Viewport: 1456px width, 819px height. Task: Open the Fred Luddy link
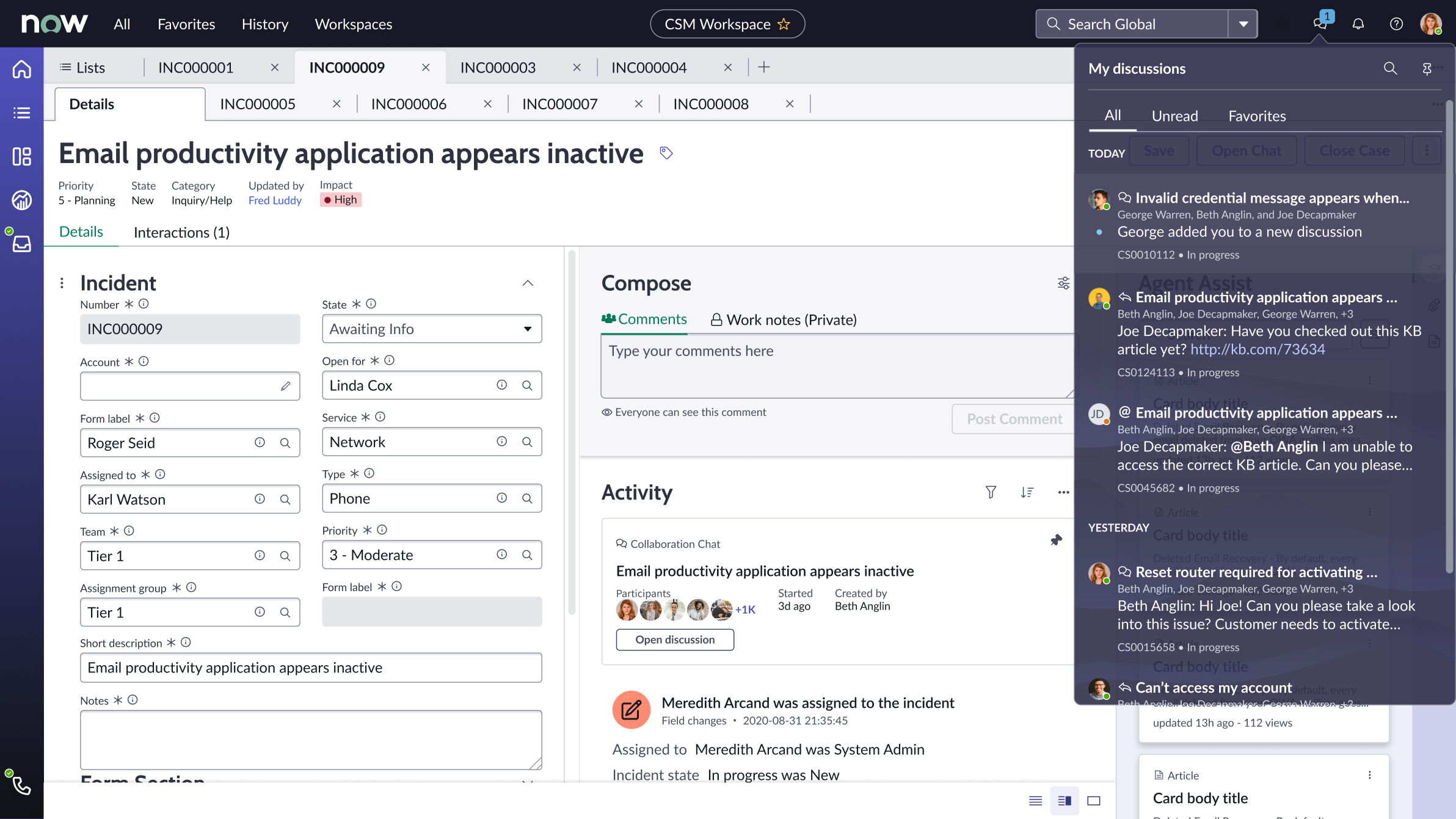(275, 200)
